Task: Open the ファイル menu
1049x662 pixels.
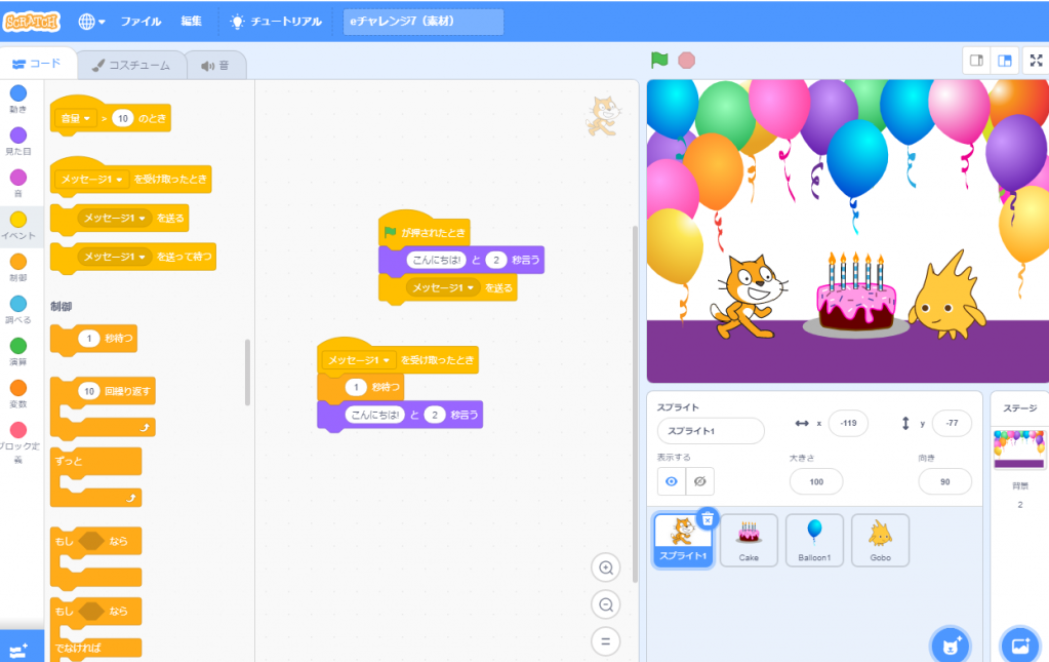Action: [x=141, y=21]
